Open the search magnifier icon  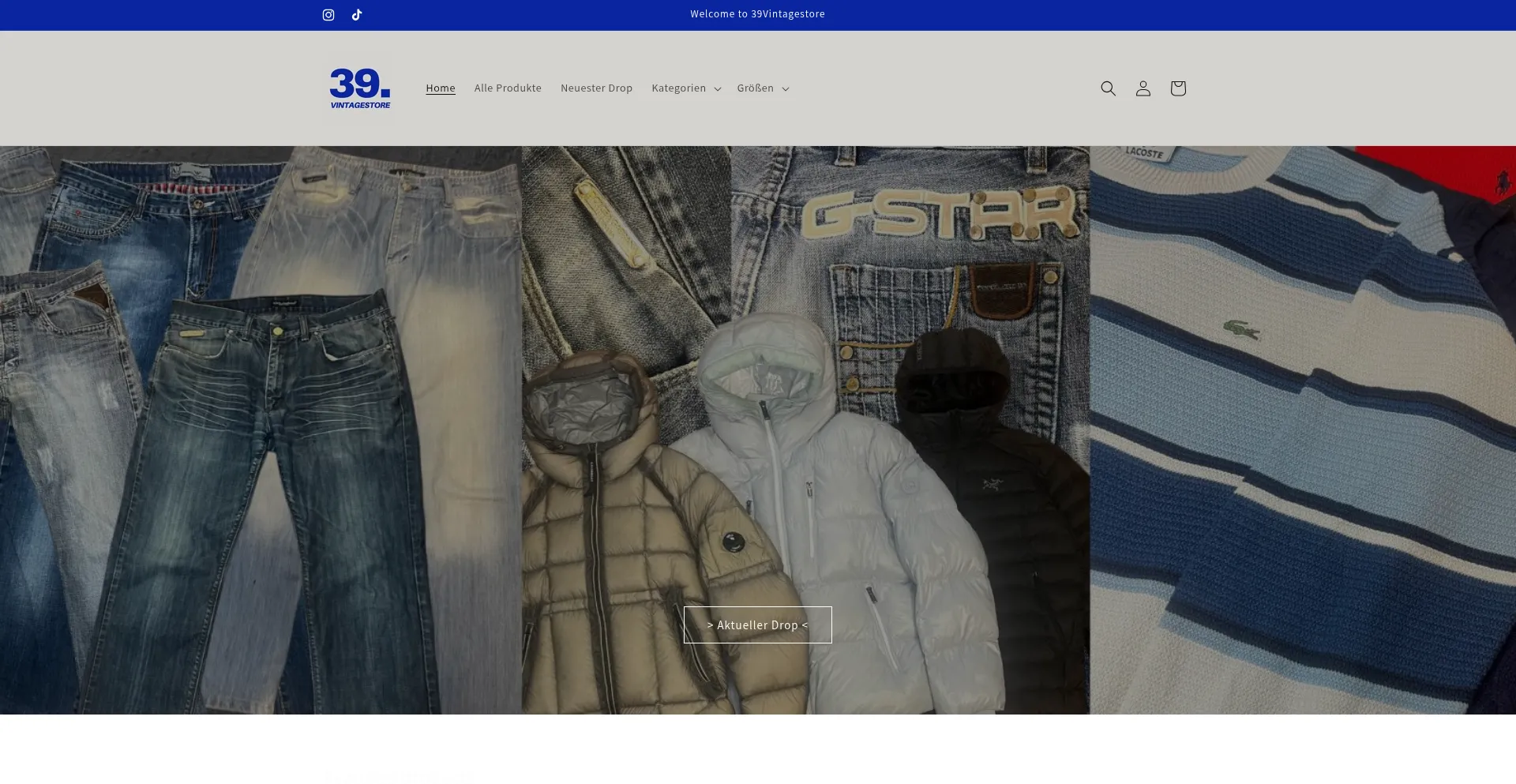click(x=1109, y=88)
